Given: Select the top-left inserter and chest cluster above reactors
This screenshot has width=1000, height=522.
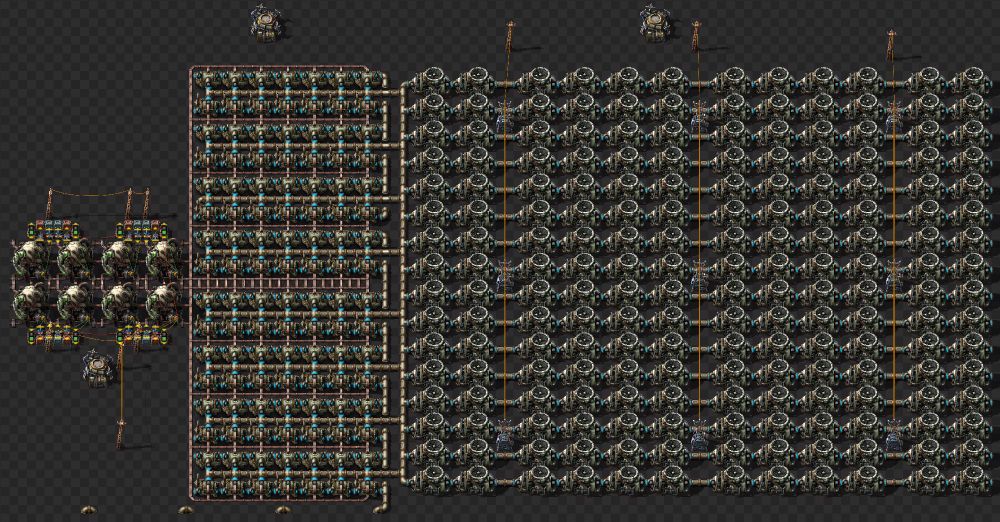Looking at the screenshot, I should (52, 230).
